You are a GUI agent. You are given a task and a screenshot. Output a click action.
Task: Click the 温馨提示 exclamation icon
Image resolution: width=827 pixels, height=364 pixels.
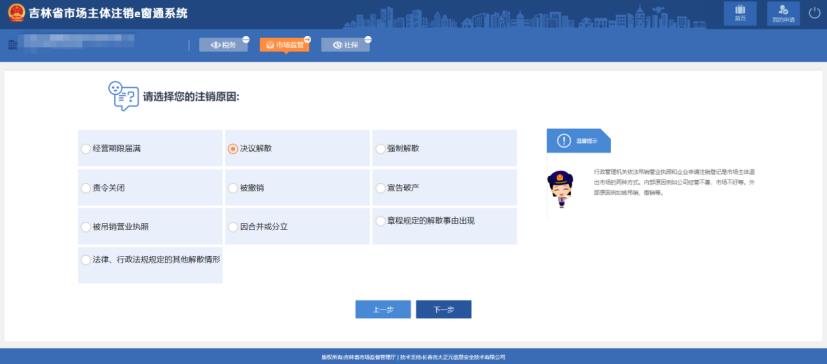pos(564,141)
